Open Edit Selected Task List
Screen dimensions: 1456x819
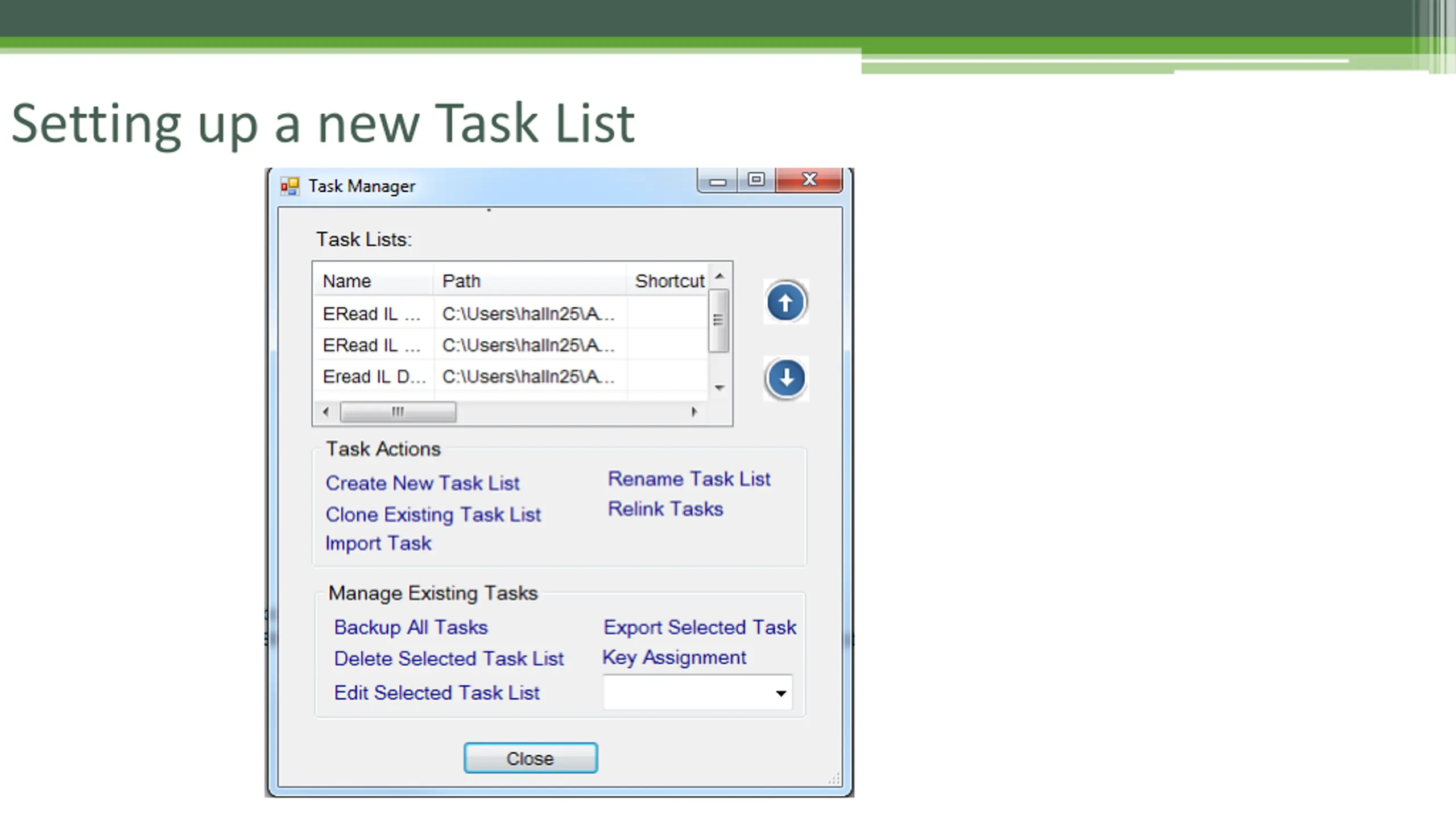436,693
